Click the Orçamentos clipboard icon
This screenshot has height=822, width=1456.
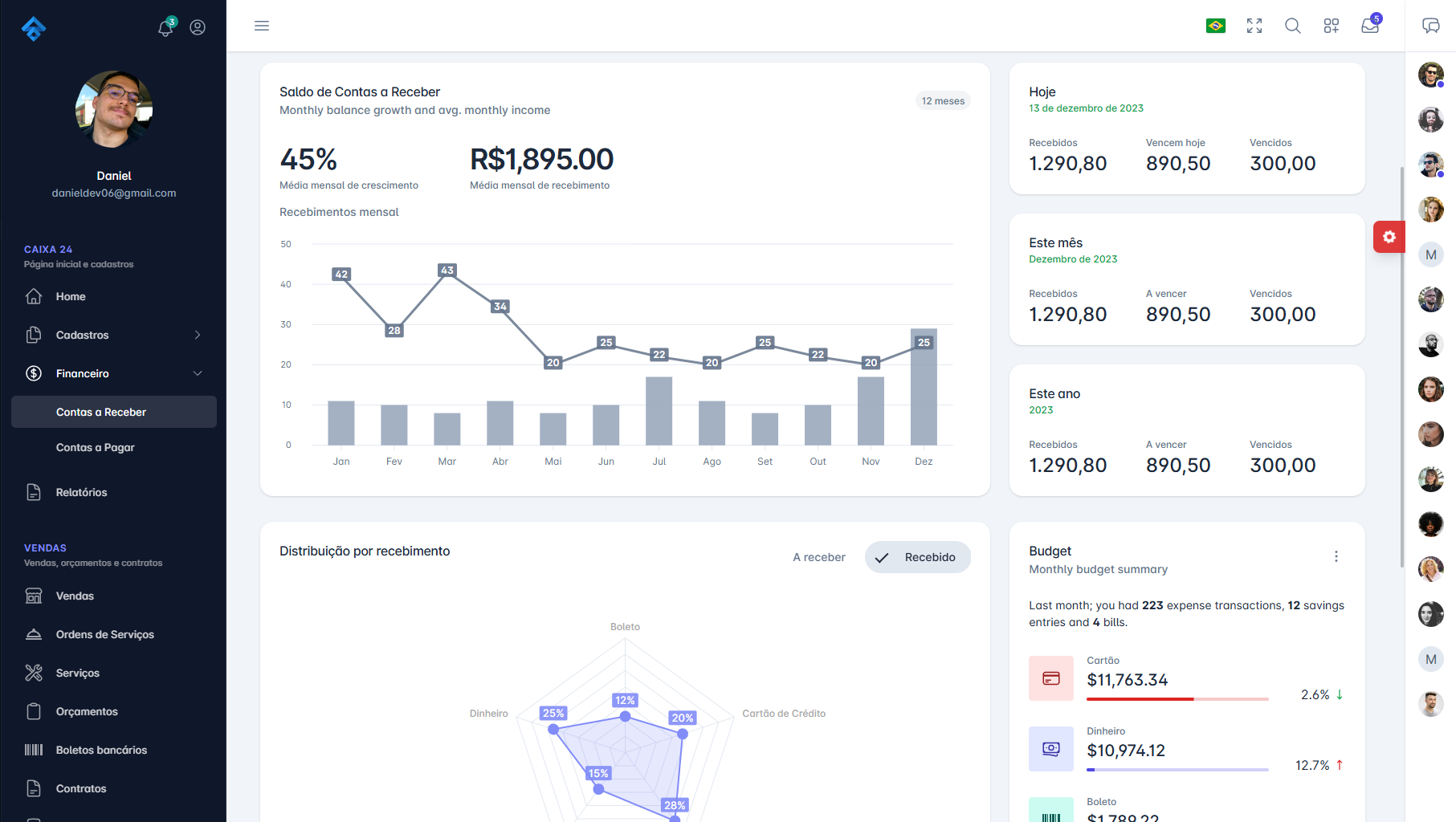34,711
